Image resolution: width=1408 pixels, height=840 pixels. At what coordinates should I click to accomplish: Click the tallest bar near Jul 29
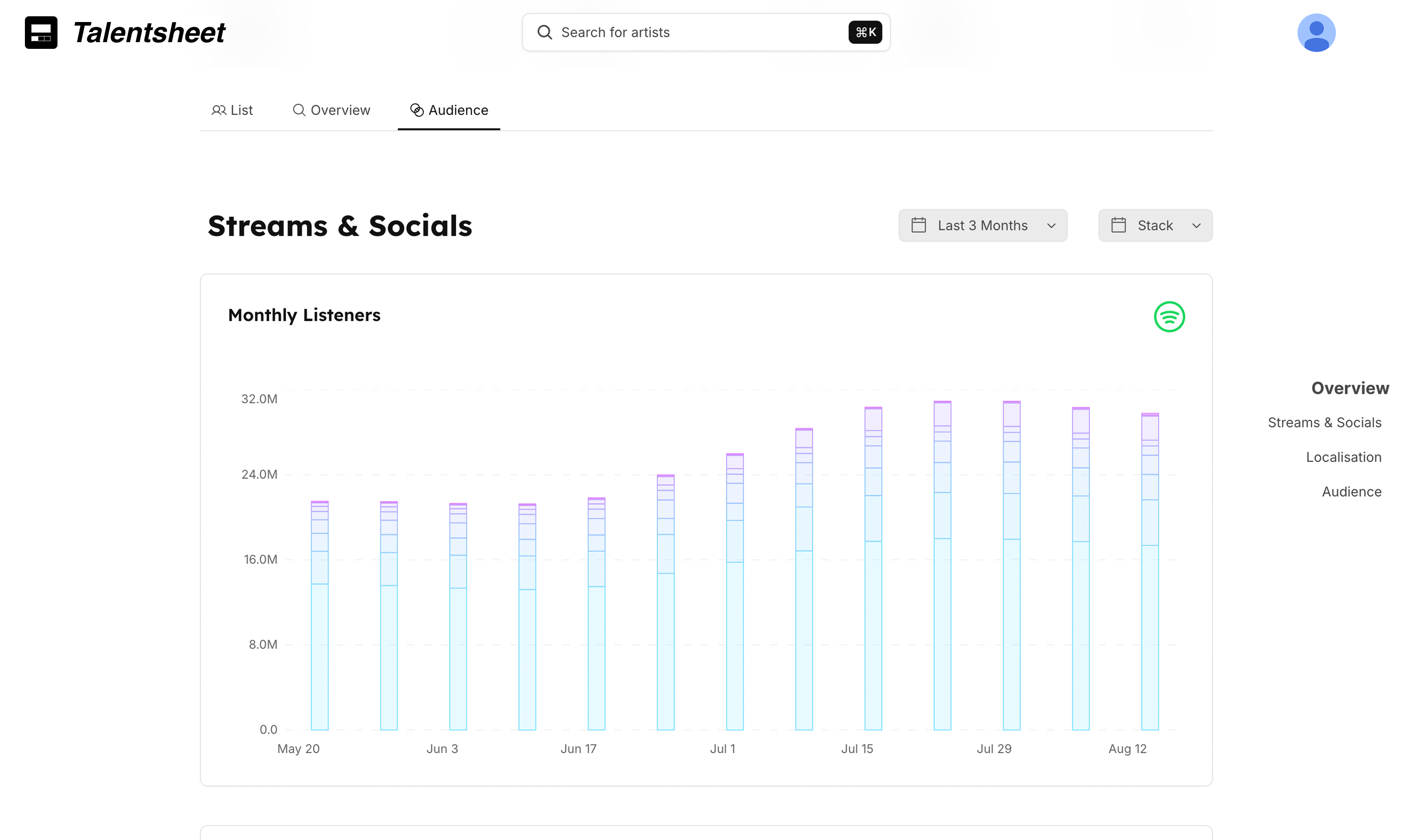(1011, 566)
